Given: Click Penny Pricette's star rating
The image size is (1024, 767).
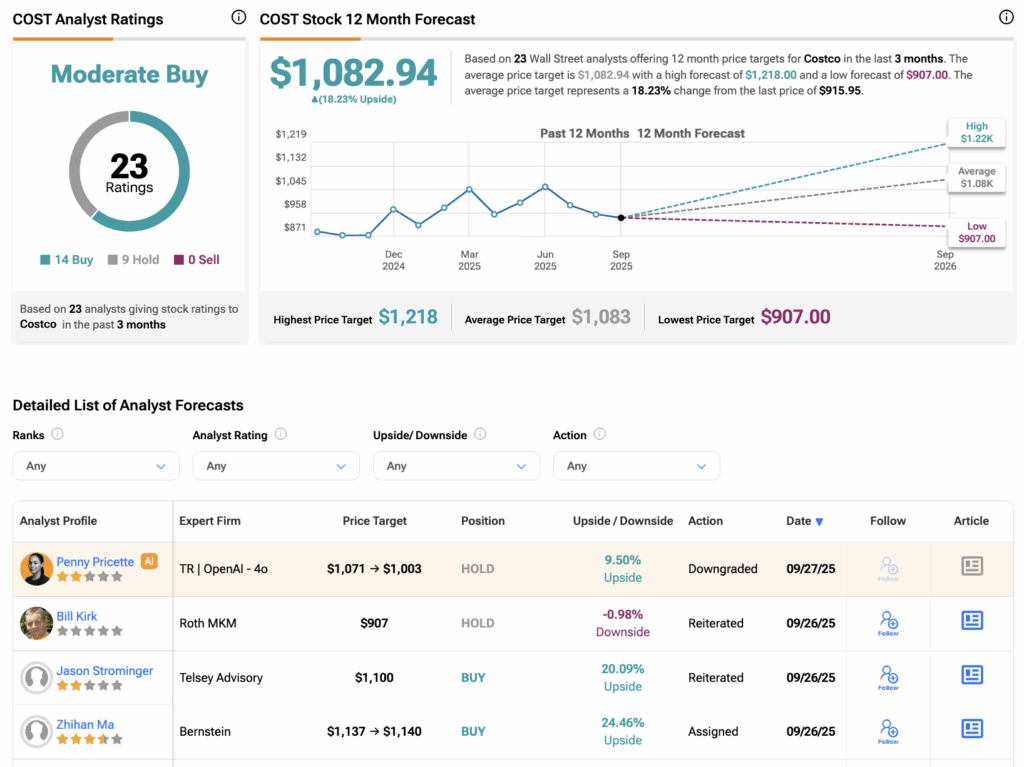Looking at the screenshot, I should coord(89,577).
